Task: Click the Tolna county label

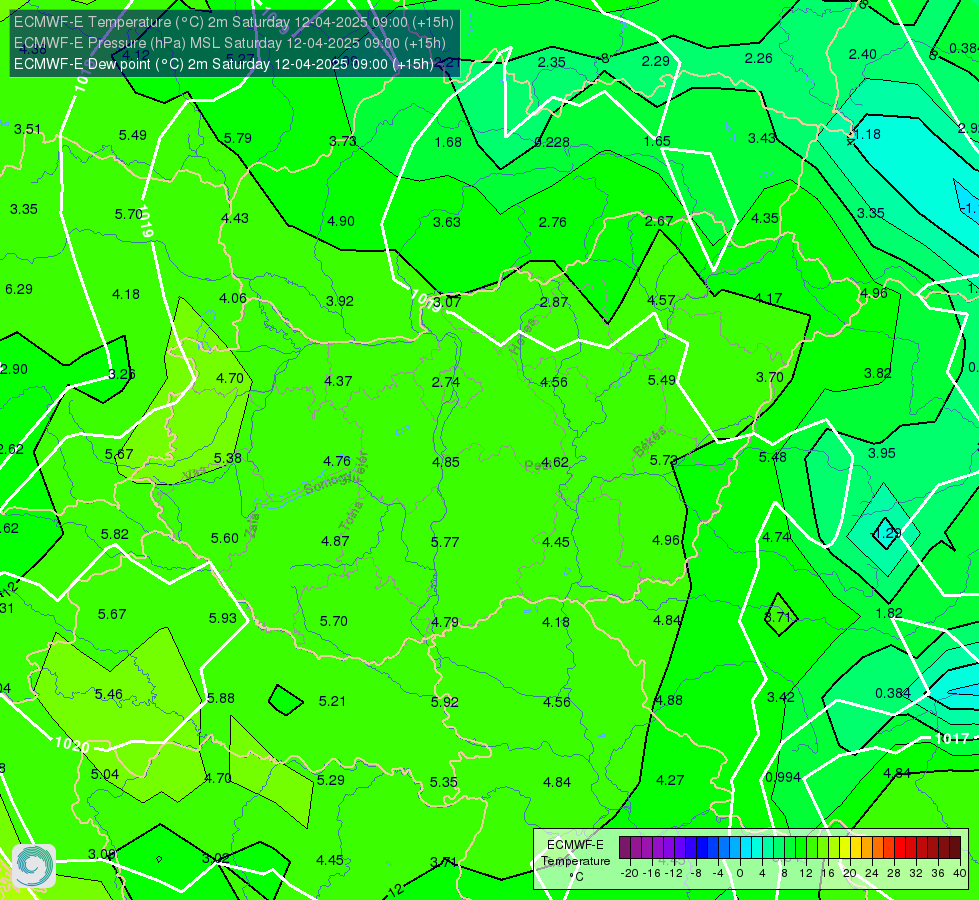Action: point(351,516)
